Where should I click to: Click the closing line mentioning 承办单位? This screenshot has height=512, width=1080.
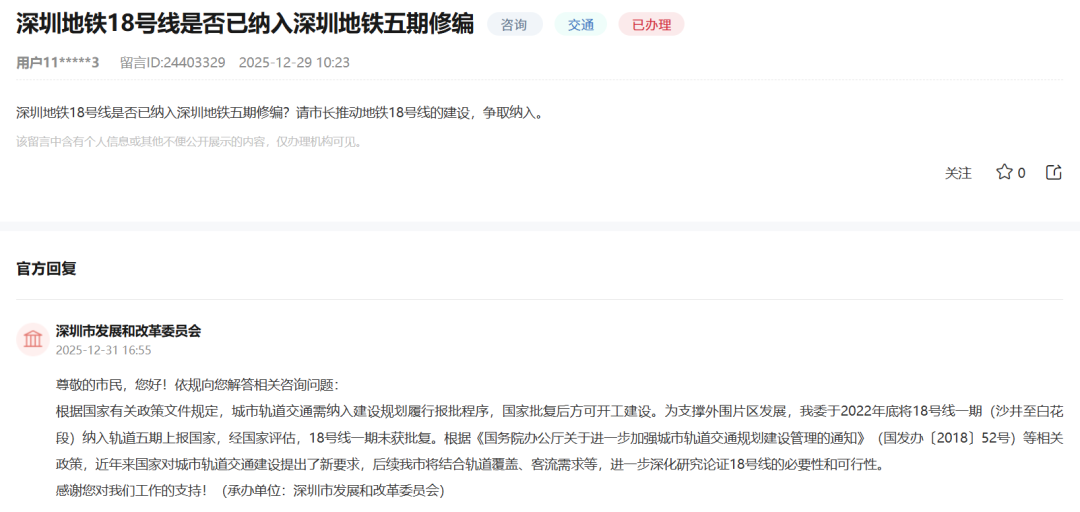point(250,490)
